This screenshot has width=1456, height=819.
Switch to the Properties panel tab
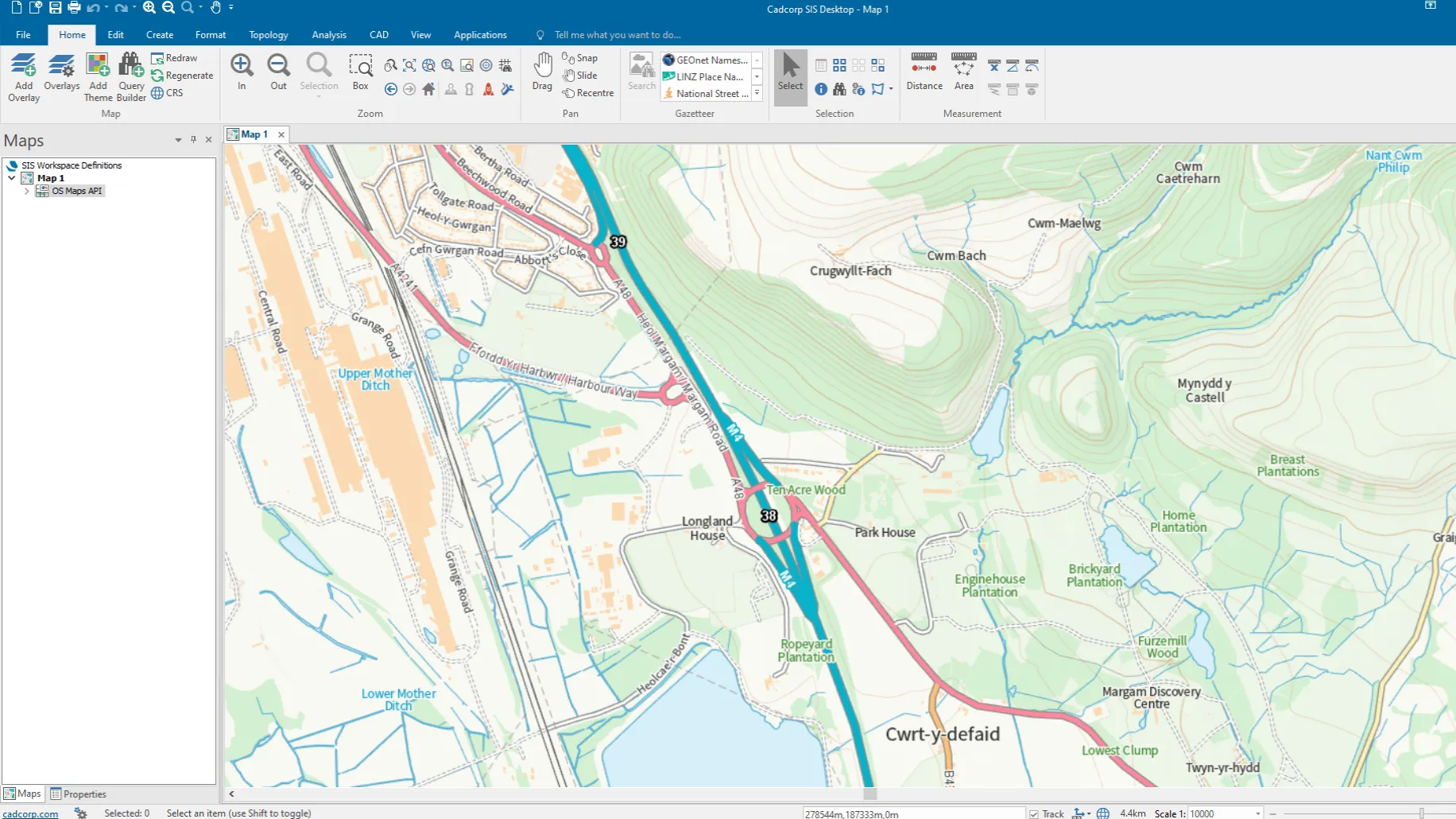pos(78,794)
